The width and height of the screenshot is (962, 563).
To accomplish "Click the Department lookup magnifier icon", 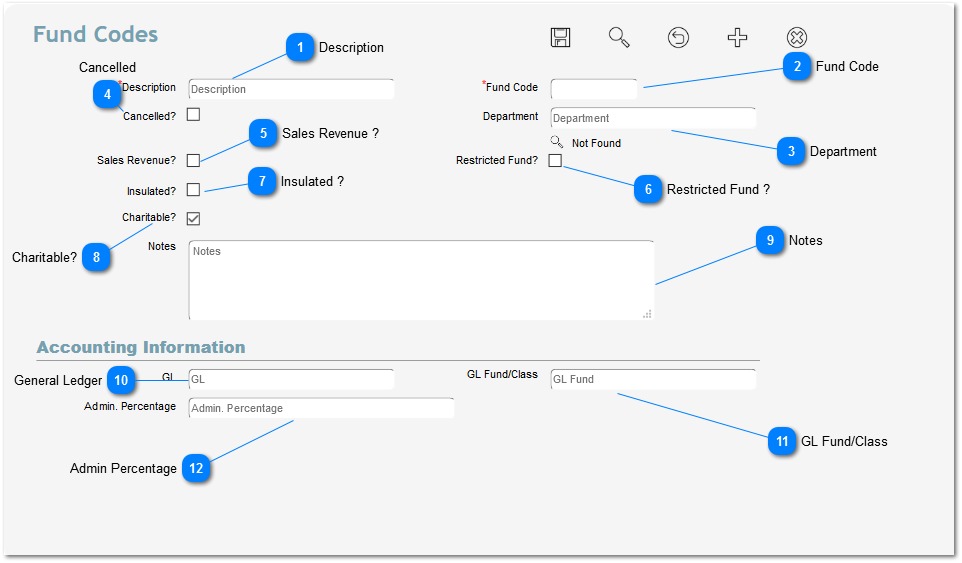I will coord(557,142).
